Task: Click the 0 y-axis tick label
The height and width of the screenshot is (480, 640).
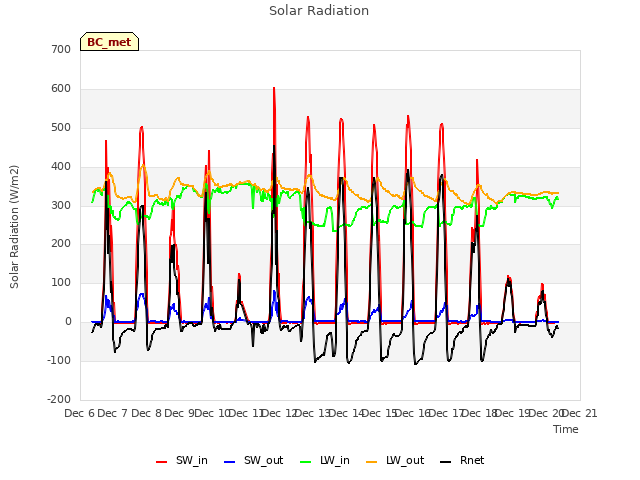Action: click(68, 322)
